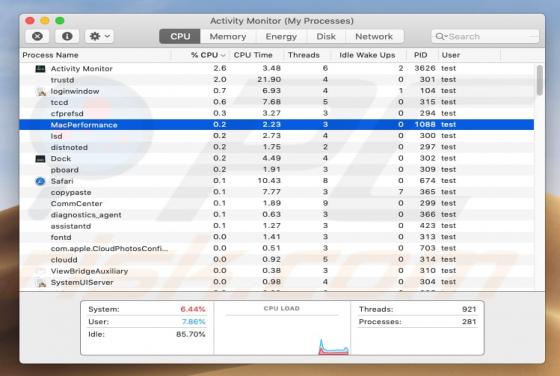
Task: Select the cfprefsd process
Action: pos(277,114)
